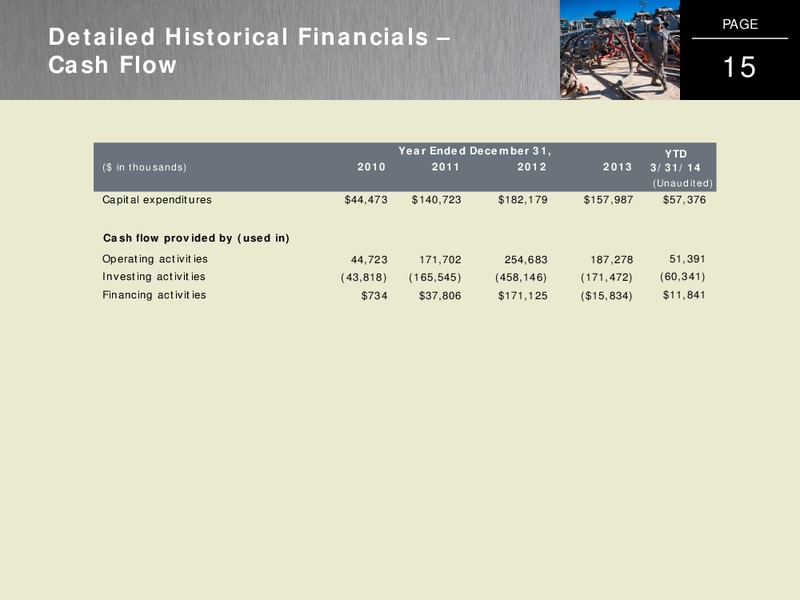This screenshot has height=600, width=800.
Task: Click the 'Year Ended December 31,' header
Action: [474, 151]
